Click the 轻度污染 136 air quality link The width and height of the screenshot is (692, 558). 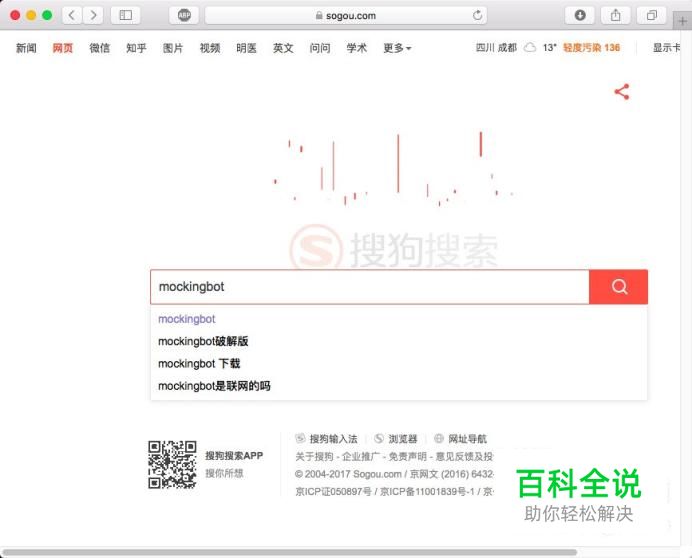point(591,48)
